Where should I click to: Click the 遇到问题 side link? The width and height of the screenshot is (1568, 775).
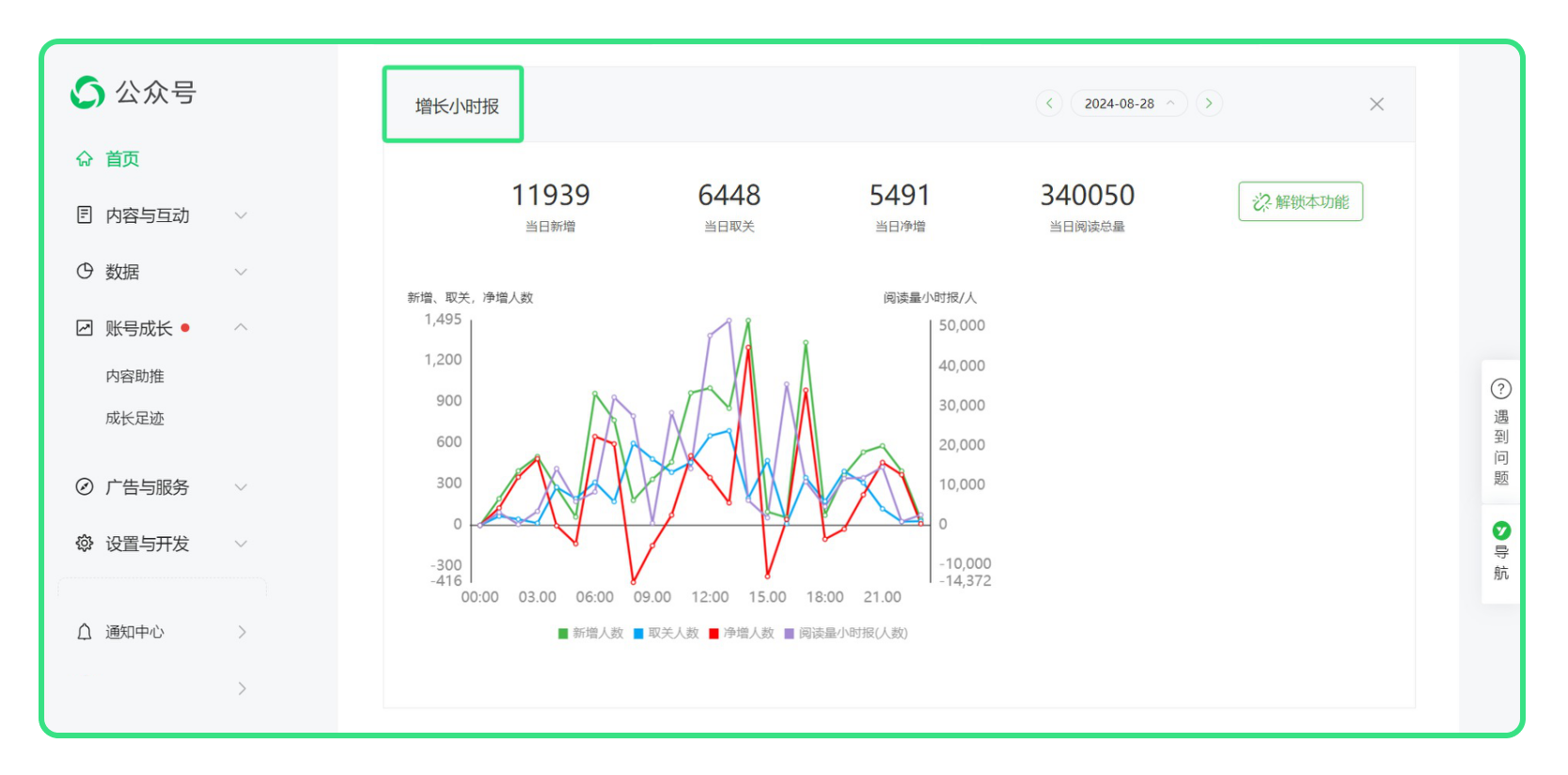(1501, 448)
